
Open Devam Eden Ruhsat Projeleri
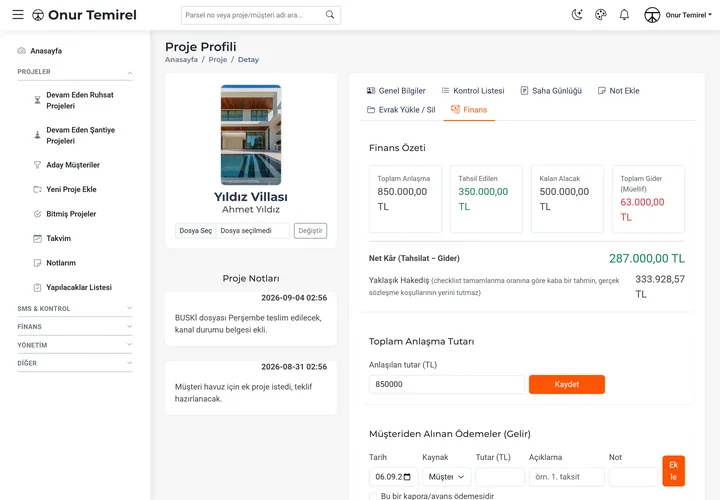80,100
